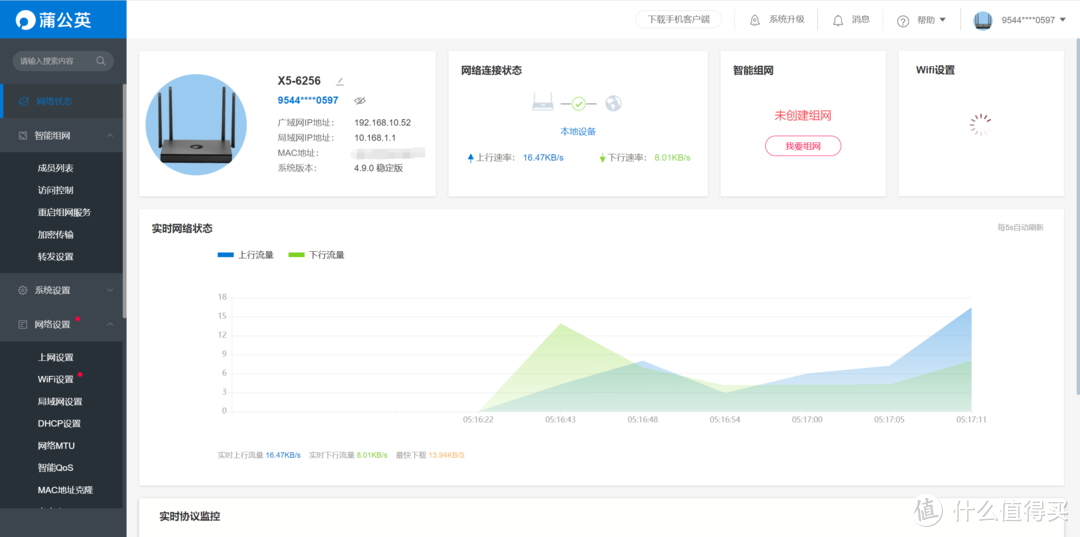Click the 消息 bell icon
The height and width of the screenshot is (537, 1080).
(838, 20)
